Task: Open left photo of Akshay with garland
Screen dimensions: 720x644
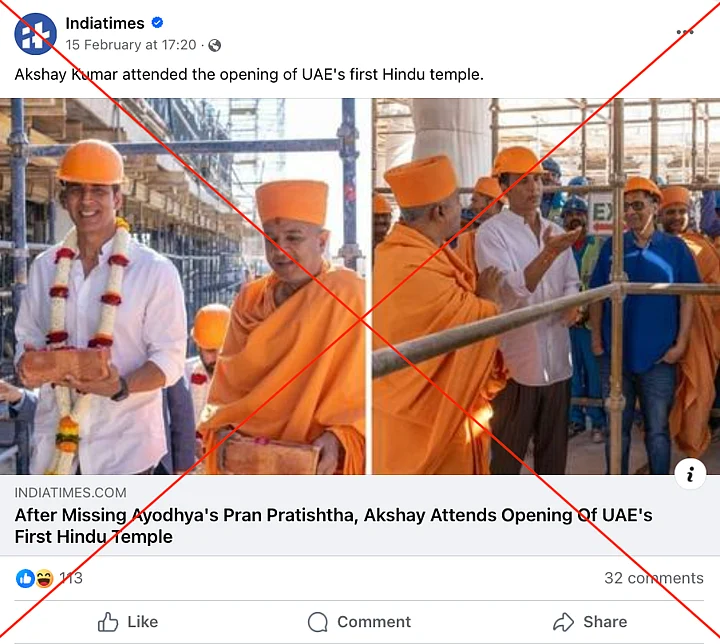Action: [x=183, y=286]
